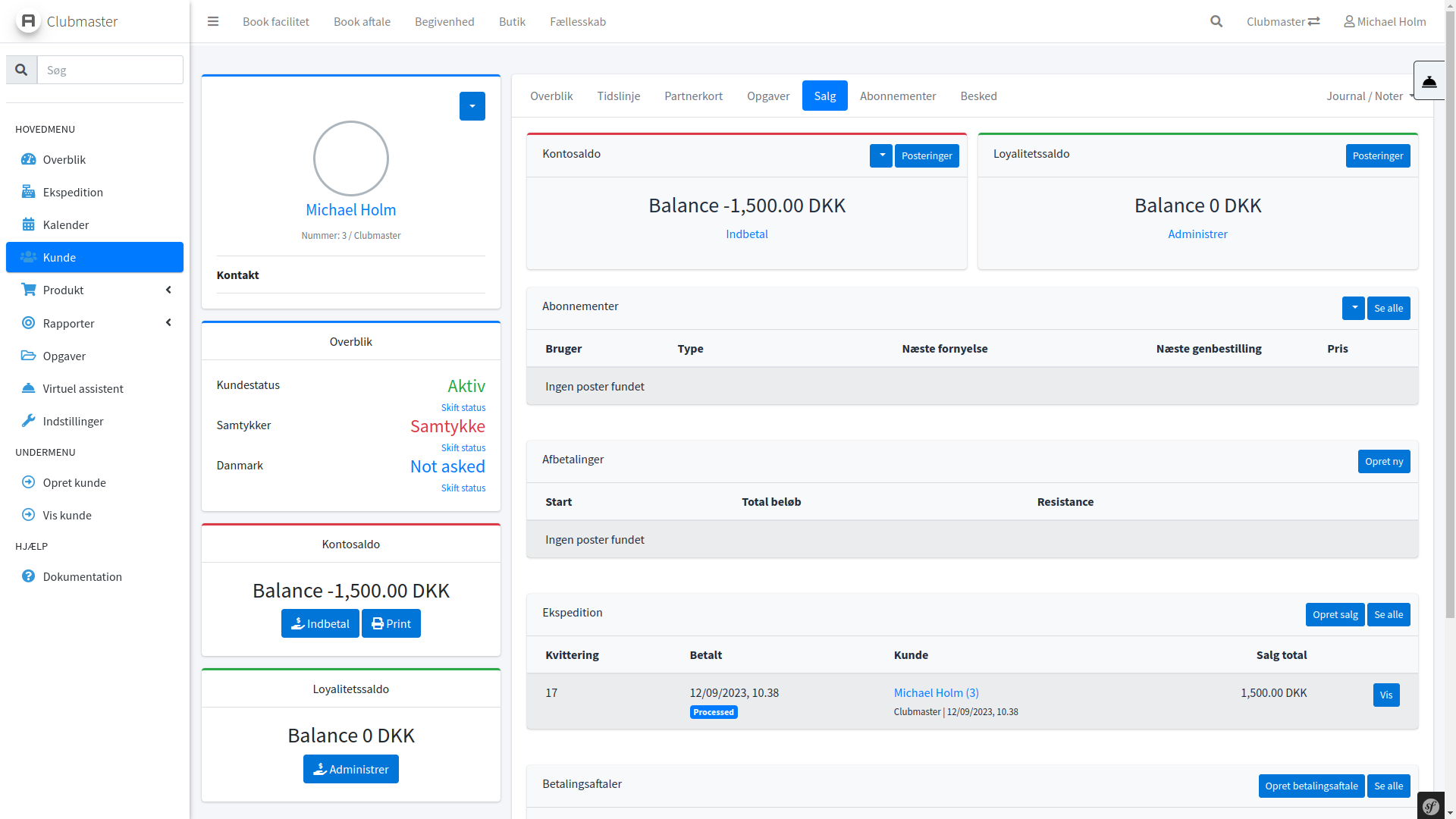Click the Clubmaster switch-club toggle
This screenshot has height=819, width=1456.
coord(1283,21)
